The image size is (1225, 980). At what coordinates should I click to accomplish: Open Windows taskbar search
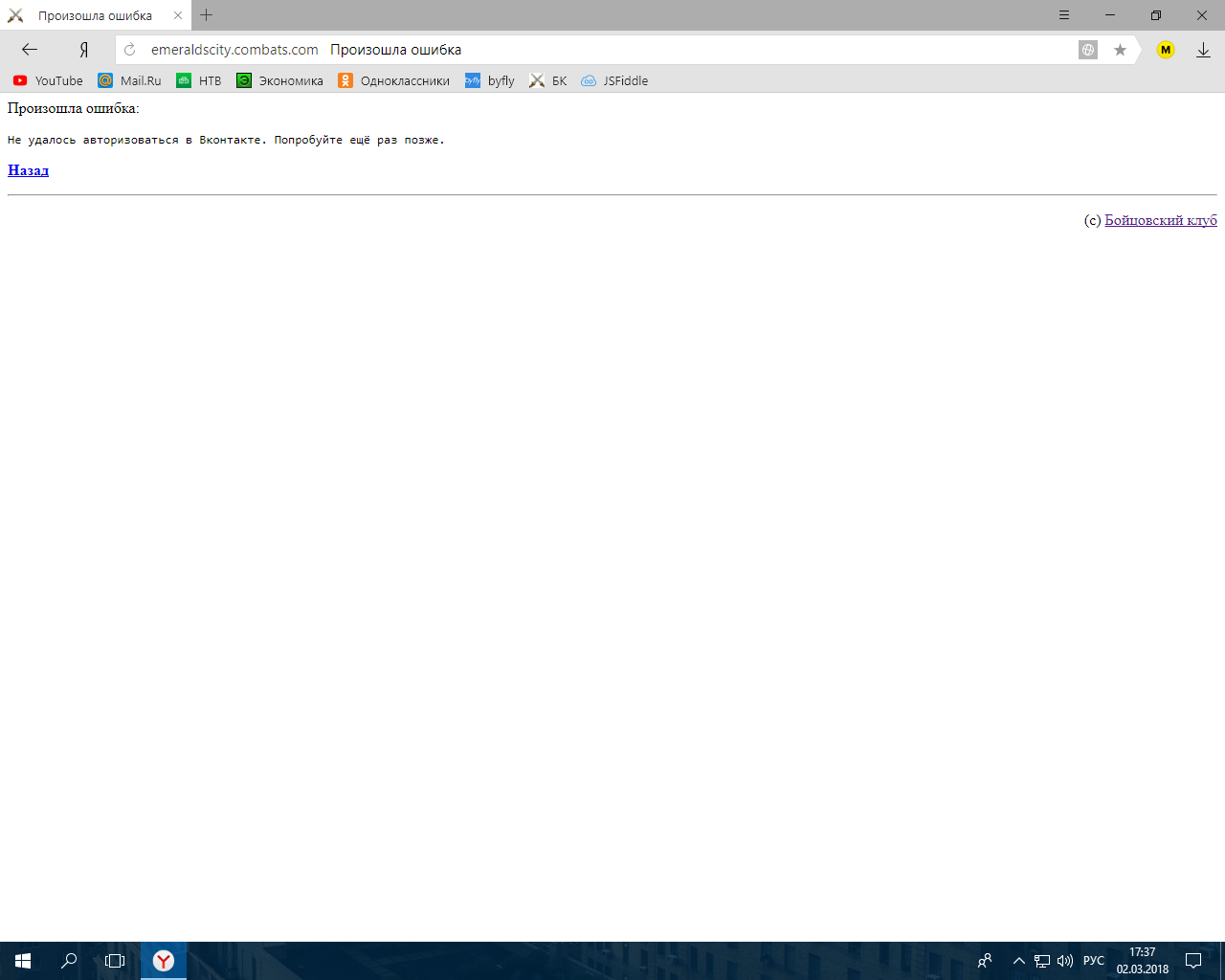point(69,961)
